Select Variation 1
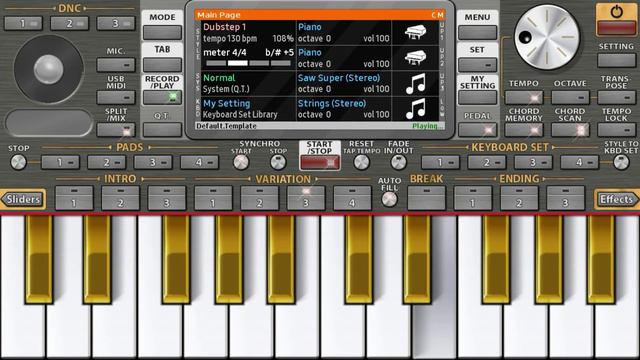This screenshot has width=640, height=360. [x=213, y=198]
